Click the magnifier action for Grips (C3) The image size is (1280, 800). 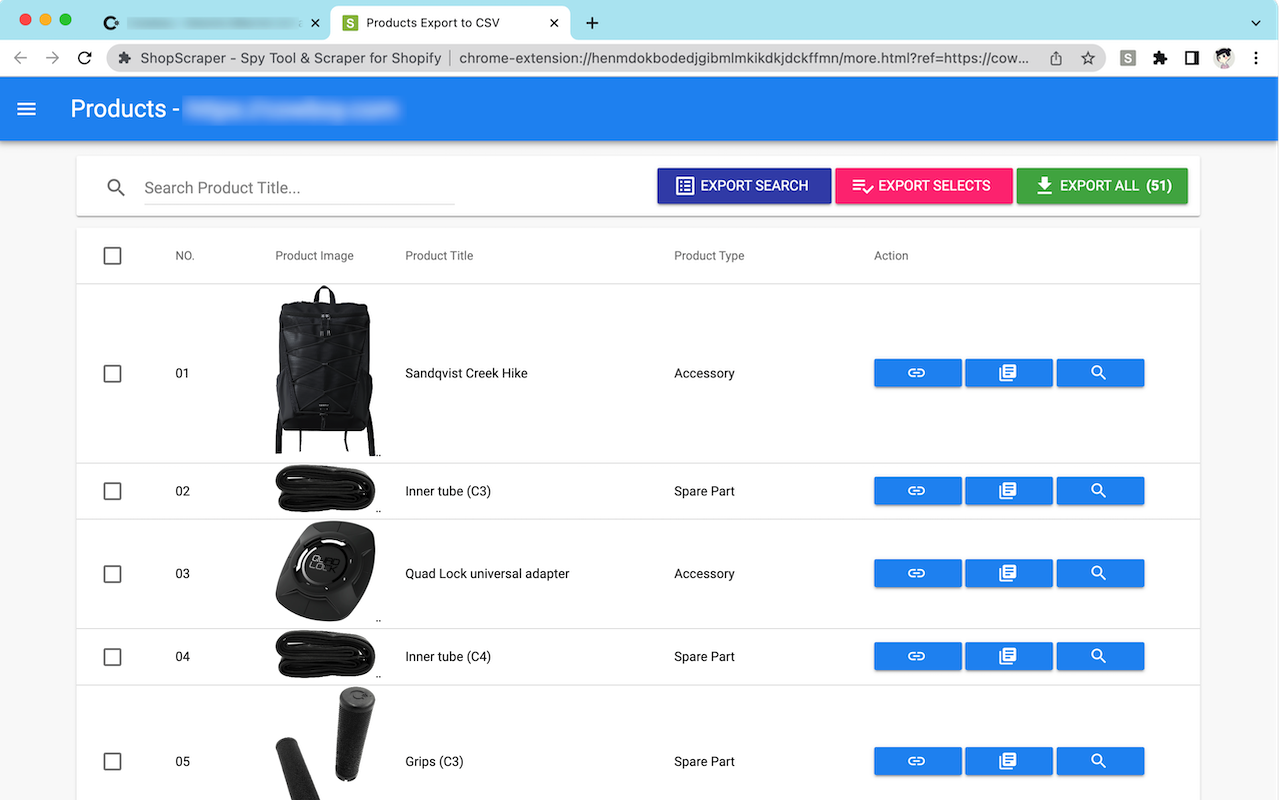1100,761
